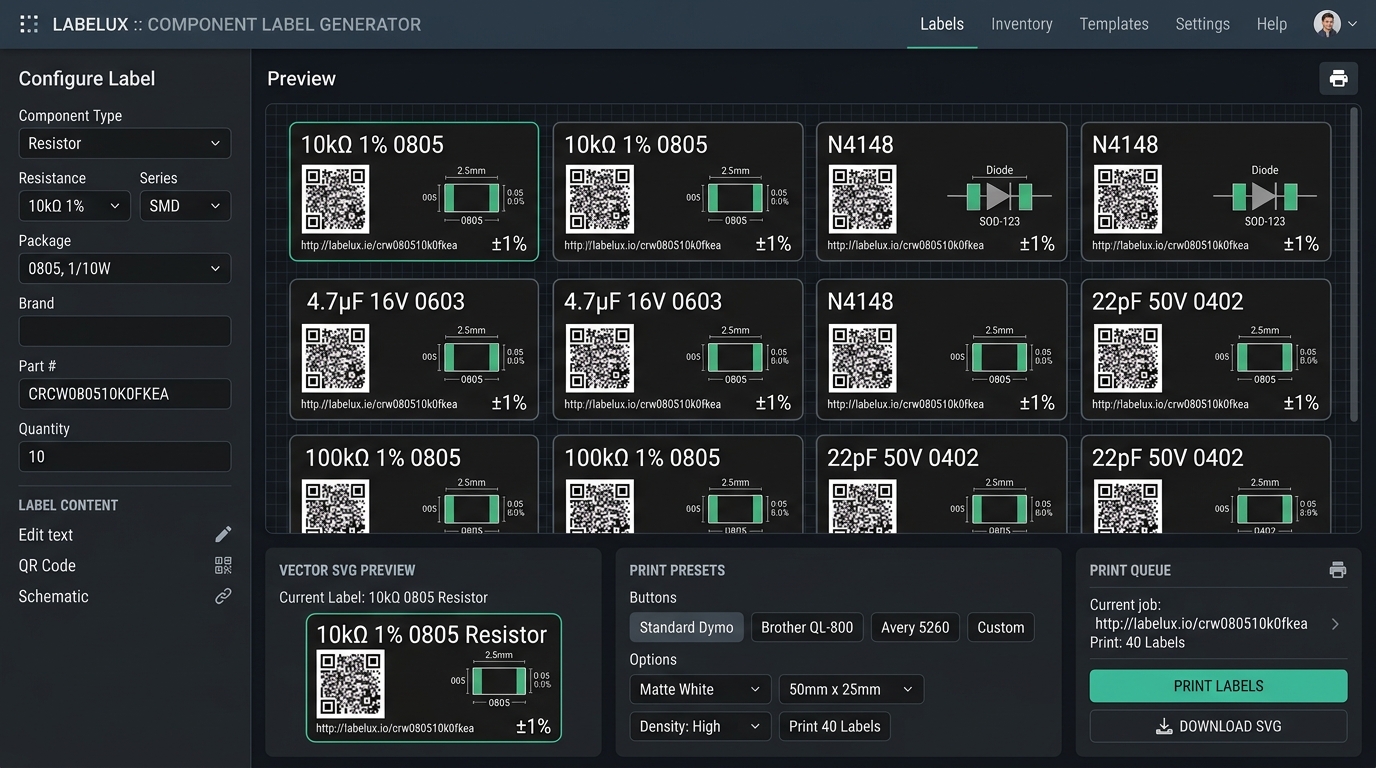The width and height of the screenshot is (1376, 768).
Task: Open the Package dropdown
Action: point(125,268)
